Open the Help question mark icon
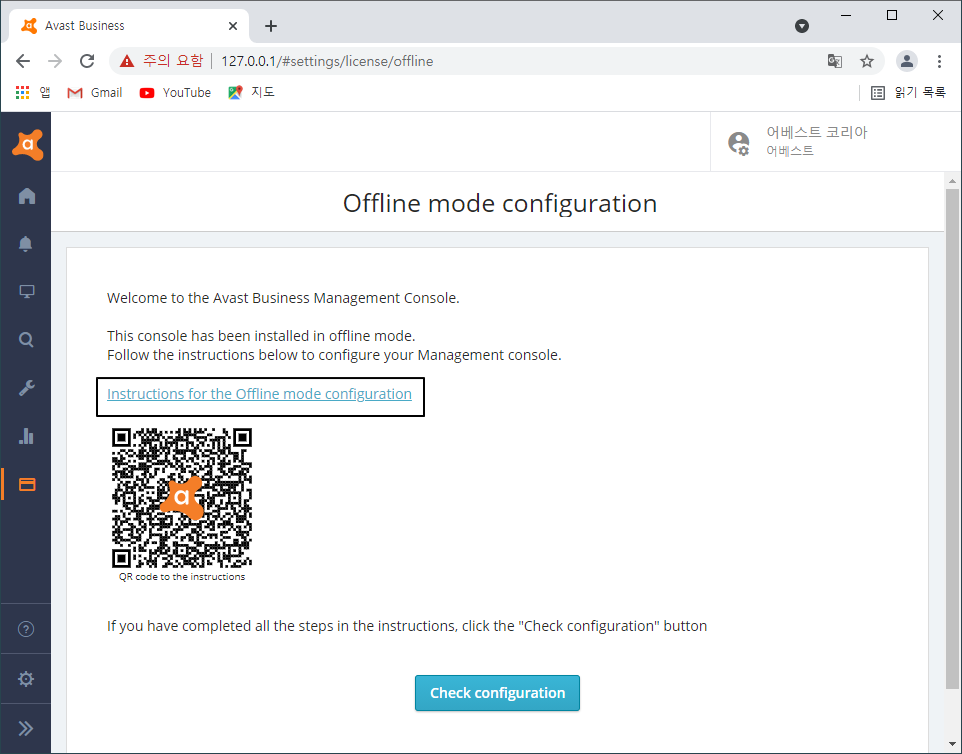The height and width of the screenshot is (754, 962). click(26, 629)
